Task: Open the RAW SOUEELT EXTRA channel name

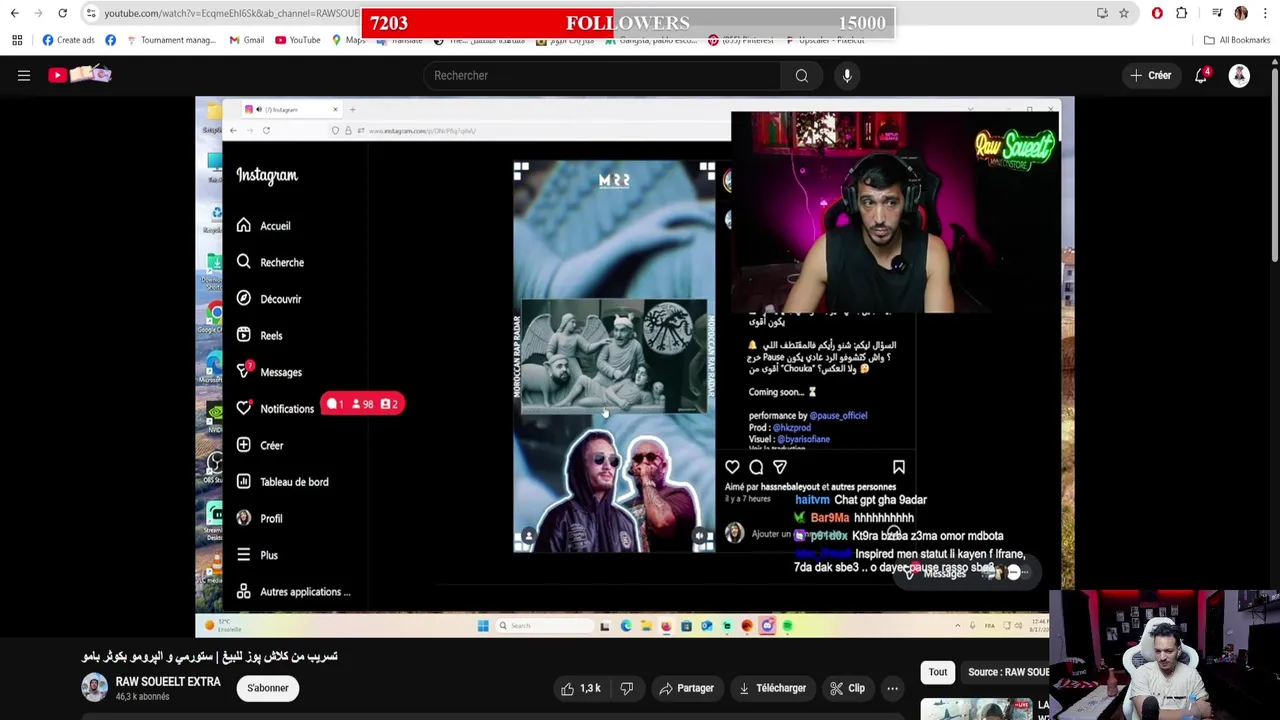Action: 168,682
